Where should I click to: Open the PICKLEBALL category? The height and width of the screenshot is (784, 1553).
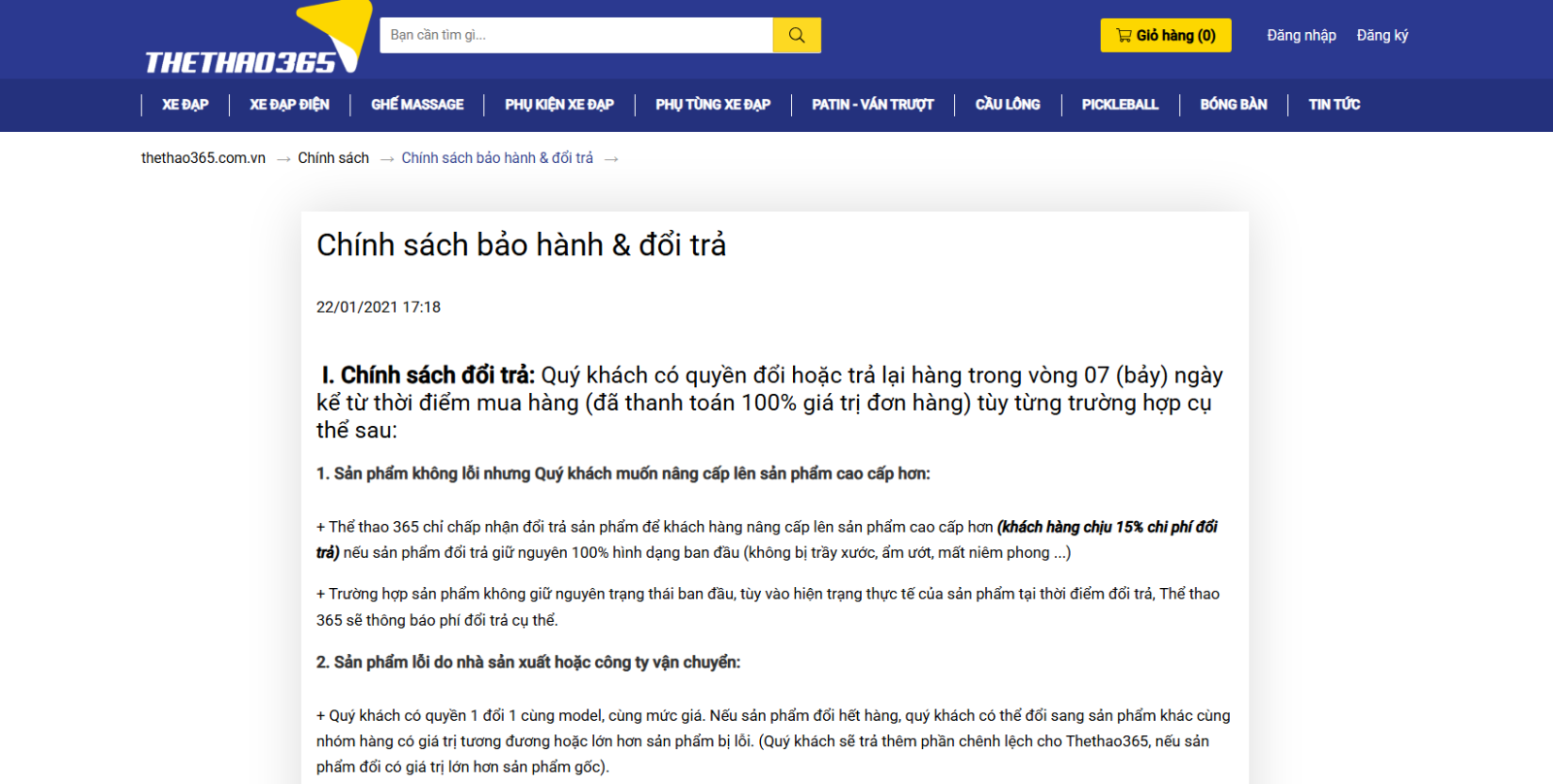pyautogui.click(x=1120, y=105)
